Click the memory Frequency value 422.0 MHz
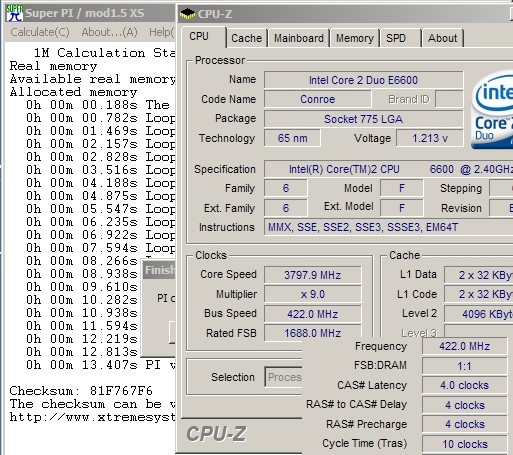The height and width of the screenshot is (455, 513). [464, 346]
